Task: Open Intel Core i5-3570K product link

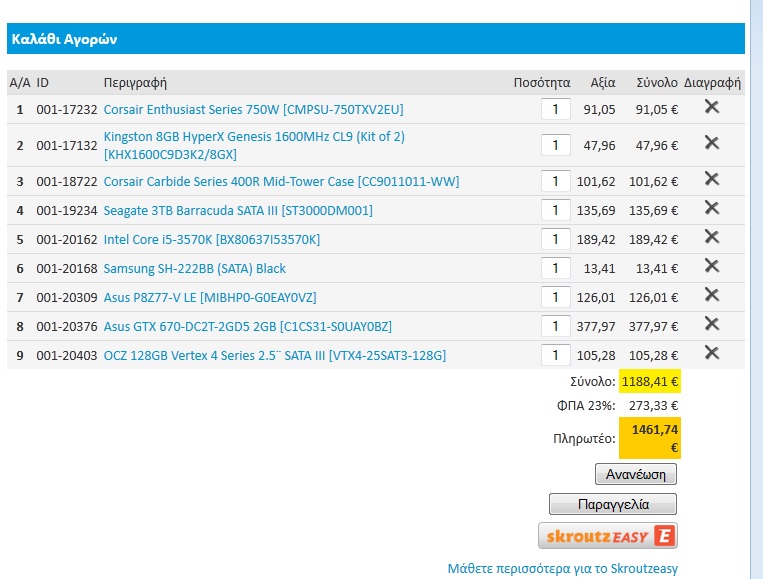Action: (212, 239)
